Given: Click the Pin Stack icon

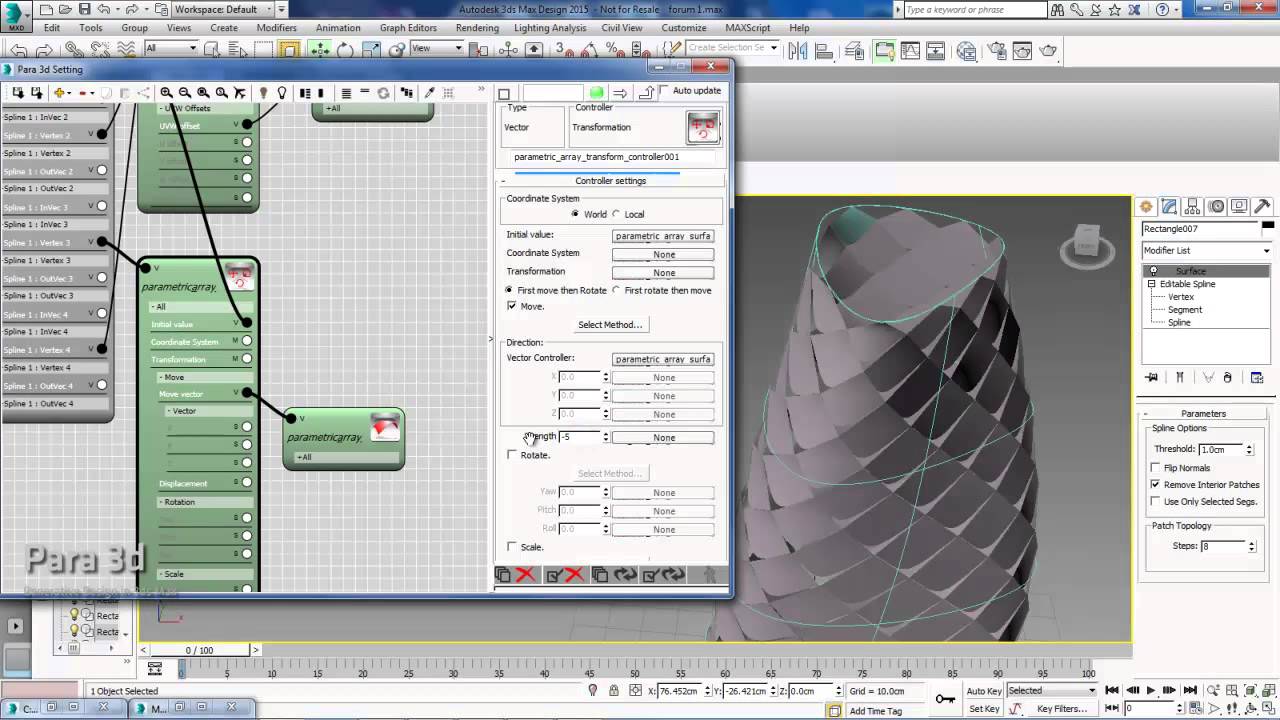Looking at the screenshot, I should (x=1152, y=378).
